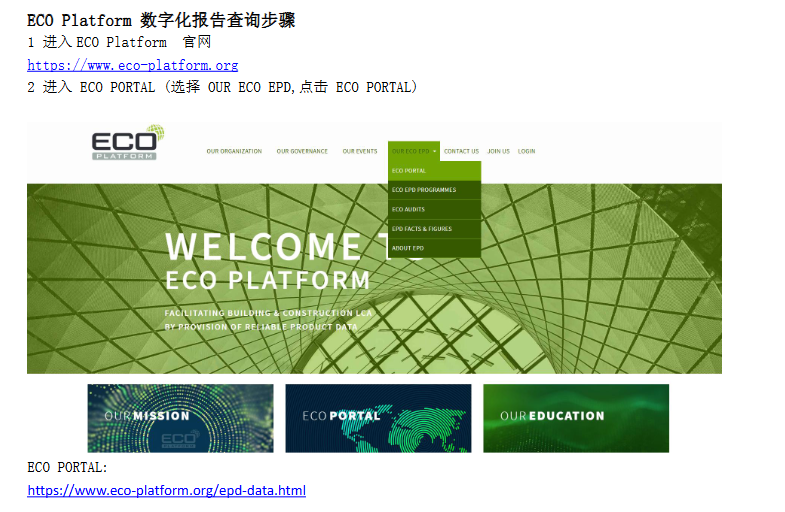Select ECO EPD PROGRAMMES menu entry

coord(434,190)
